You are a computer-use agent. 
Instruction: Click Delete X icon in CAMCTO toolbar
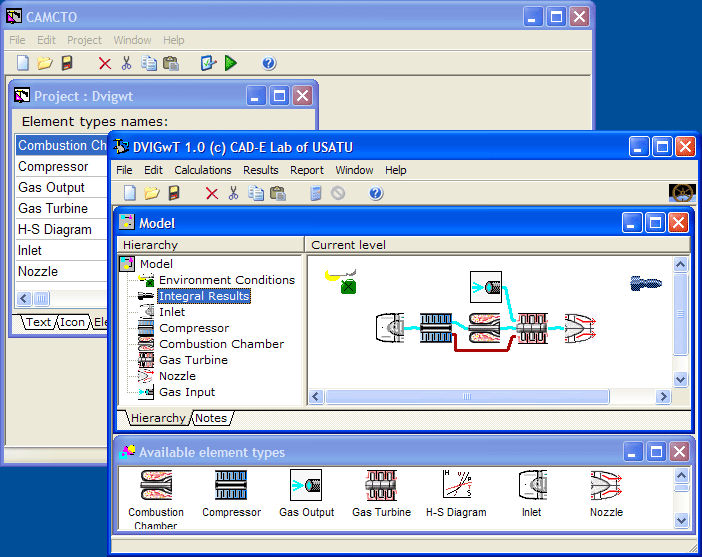(105, 64)
